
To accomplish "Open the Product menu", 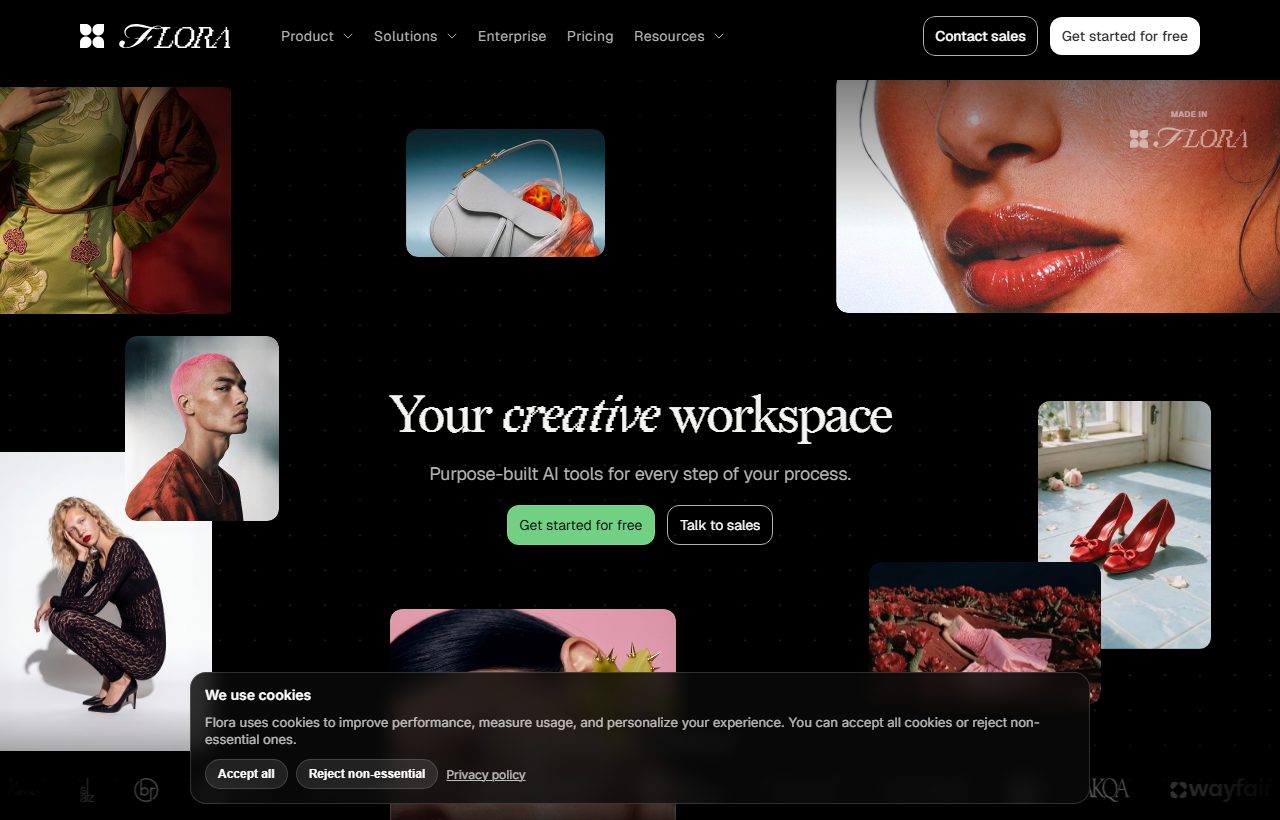I will coord(317,36).
